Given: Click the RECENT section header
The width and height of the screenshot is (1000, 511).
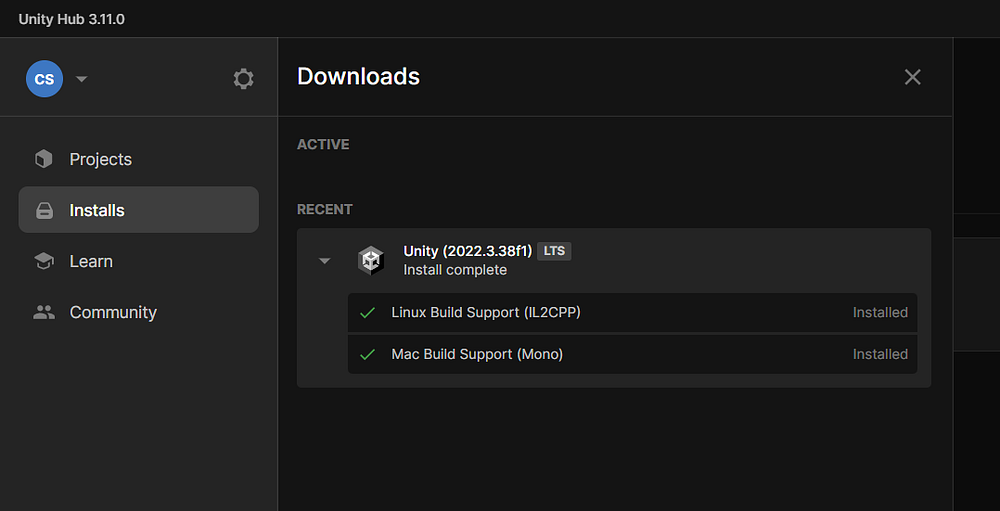Looking at the screenshot, I should (324, 209).
